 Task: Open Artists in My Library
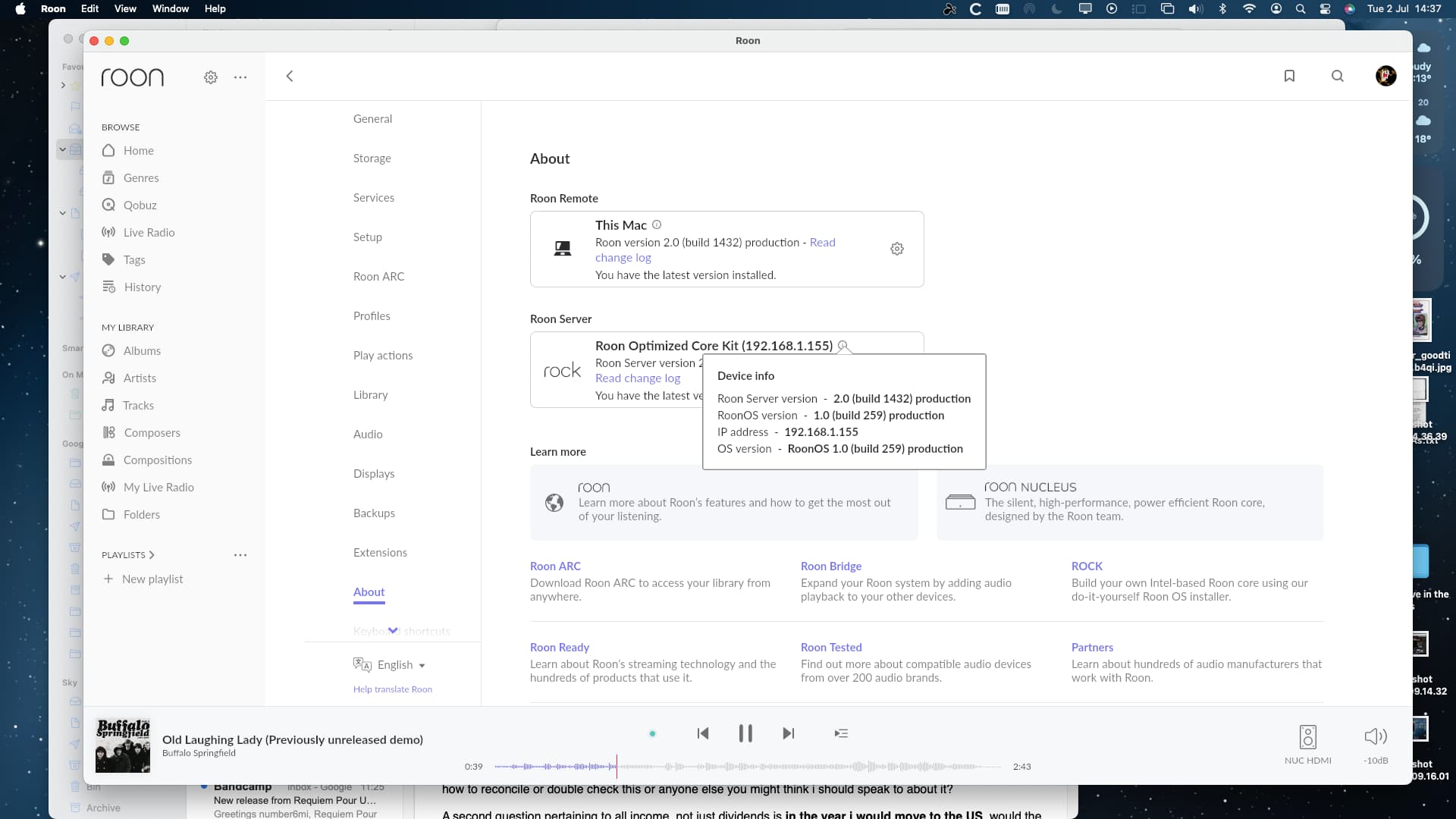(x=129, y=378)
